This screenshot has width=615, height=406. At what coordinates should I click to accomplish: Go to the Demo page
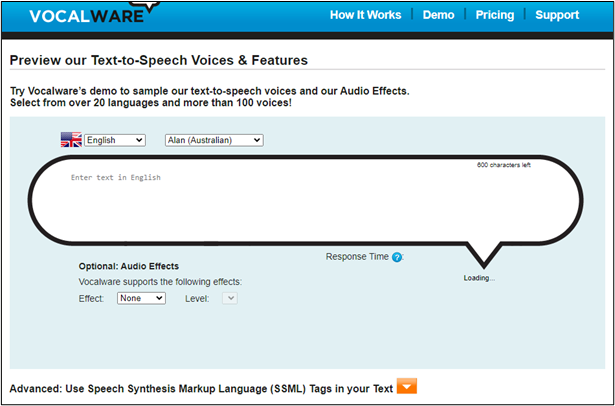point(439,15)
